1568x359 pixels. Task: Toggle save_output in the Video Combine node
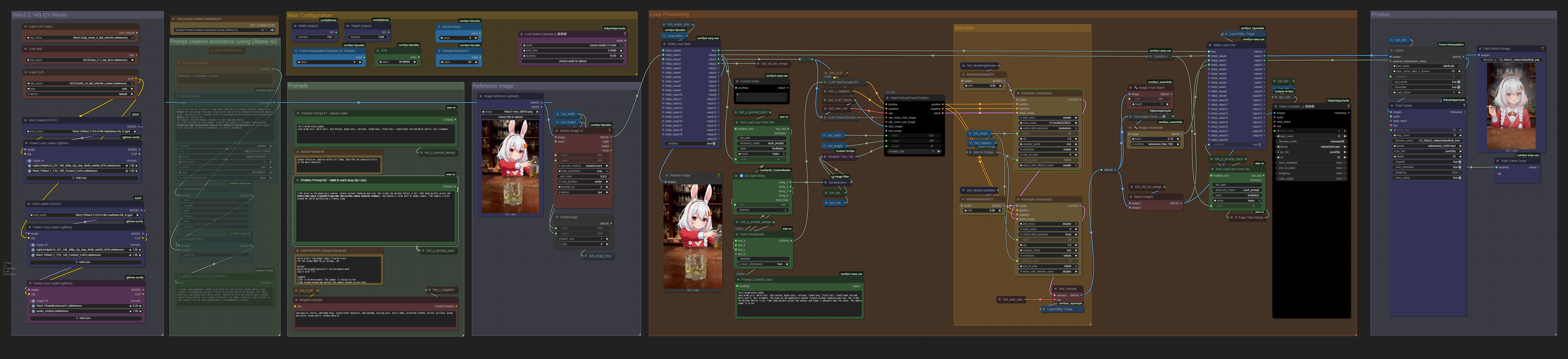coord(1345,179)
